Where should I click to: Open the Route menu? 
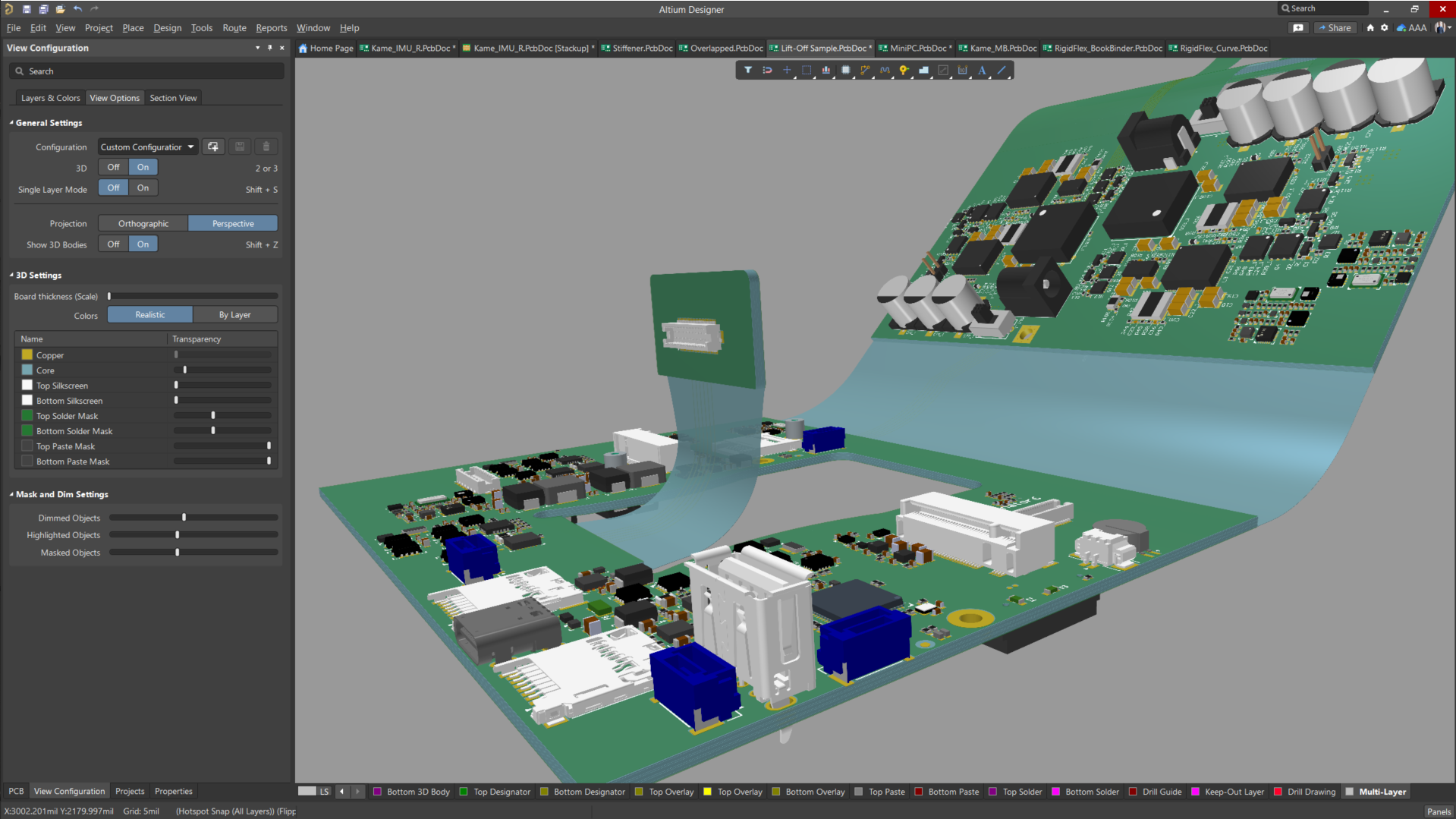pyautogui.click(x=234, y=28)
